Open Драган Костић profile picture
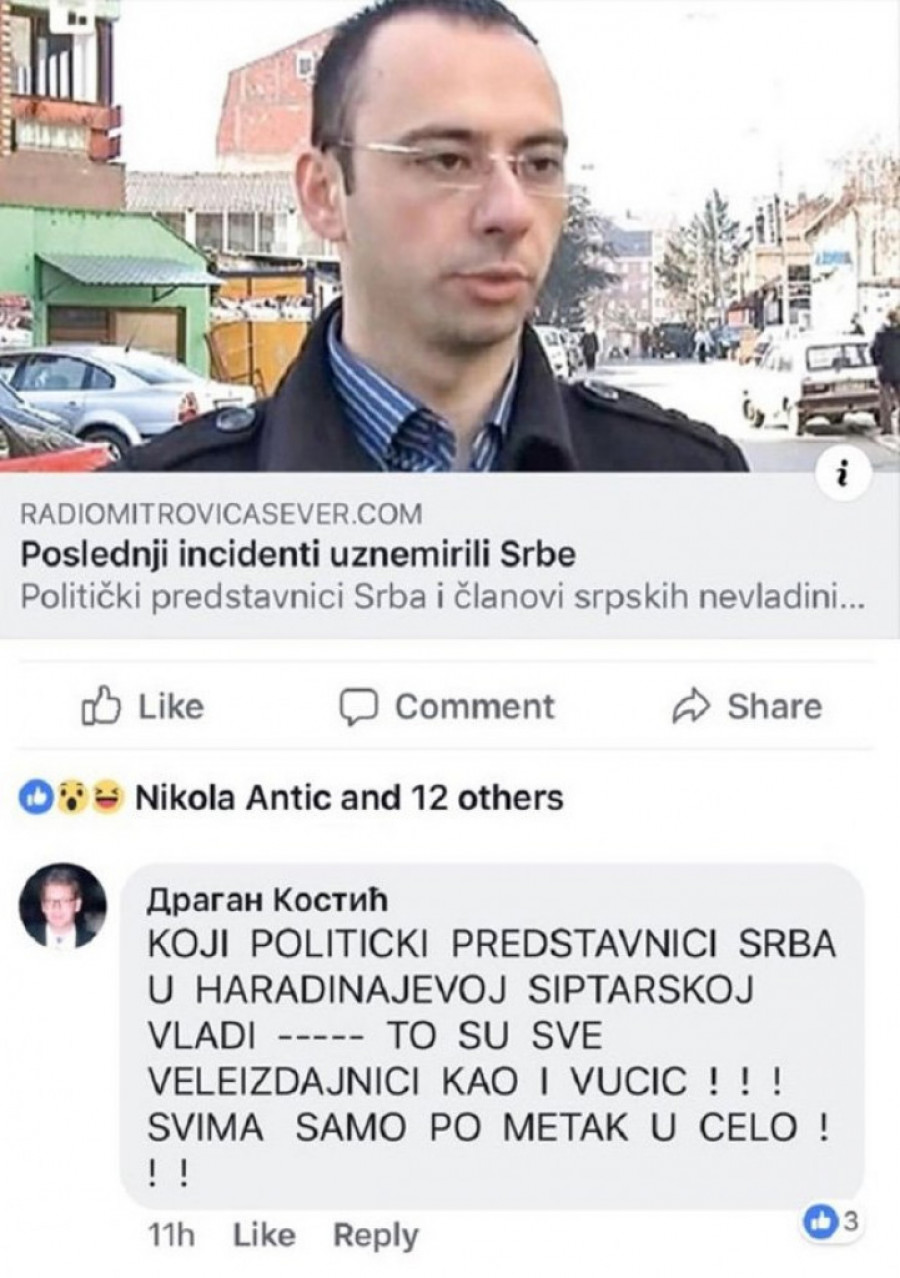Viewport: 900px width, 1278px height. 62,907
